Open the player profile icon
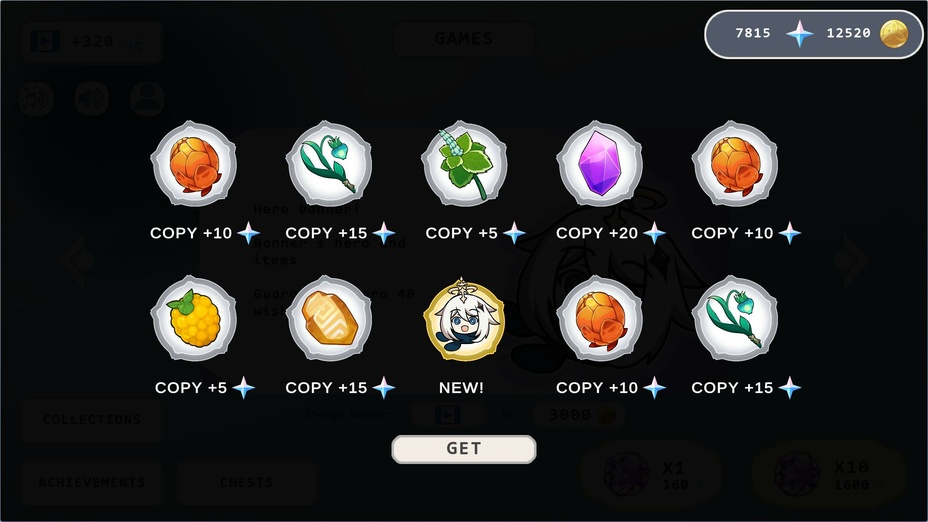The image size is (928, 522). [x=147, y=98]
